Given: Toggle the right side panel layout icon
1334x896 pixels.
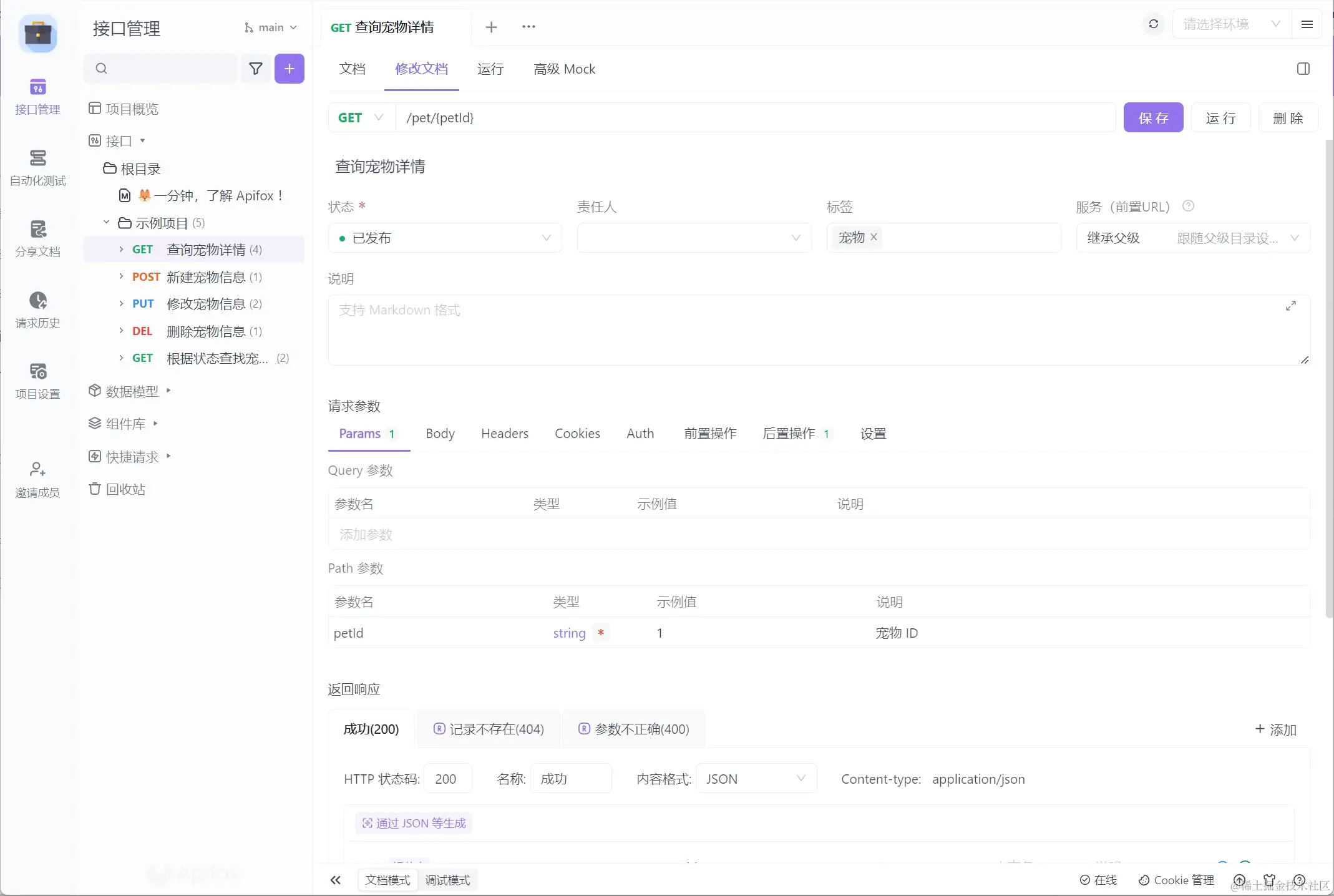Looking at the screenshot, I should (1303, 69).
